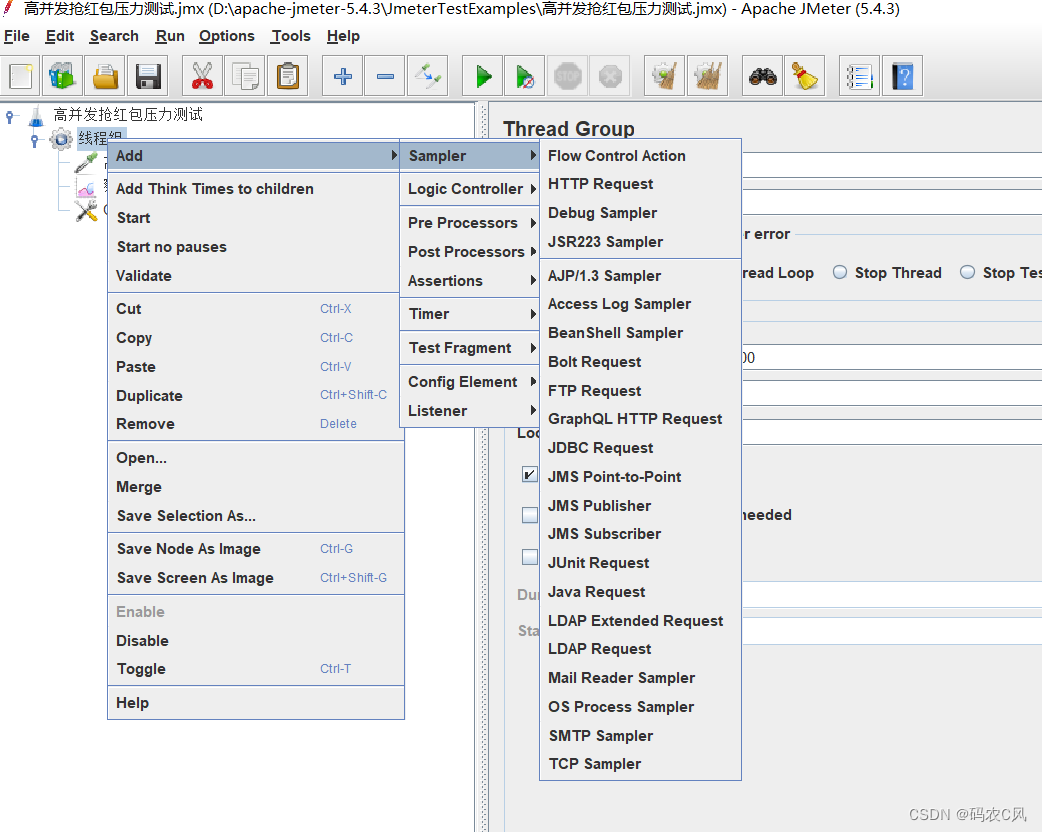This screenshot has height=832, width=1042.
Task: Click the Copy toolbar icon
Action: pyautogui.click(x=245, y=76)
